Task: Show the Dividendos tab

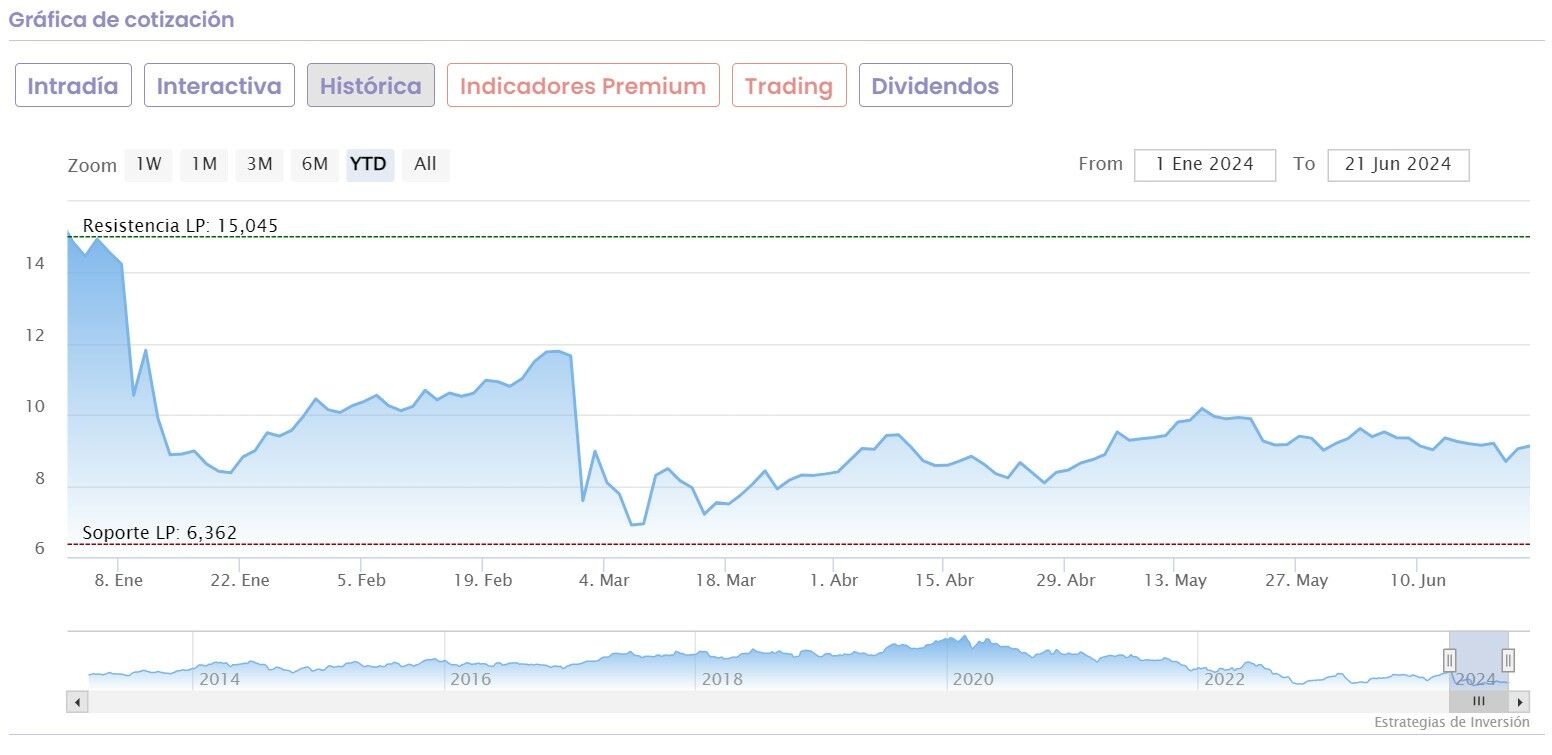Action: point(935,86)
